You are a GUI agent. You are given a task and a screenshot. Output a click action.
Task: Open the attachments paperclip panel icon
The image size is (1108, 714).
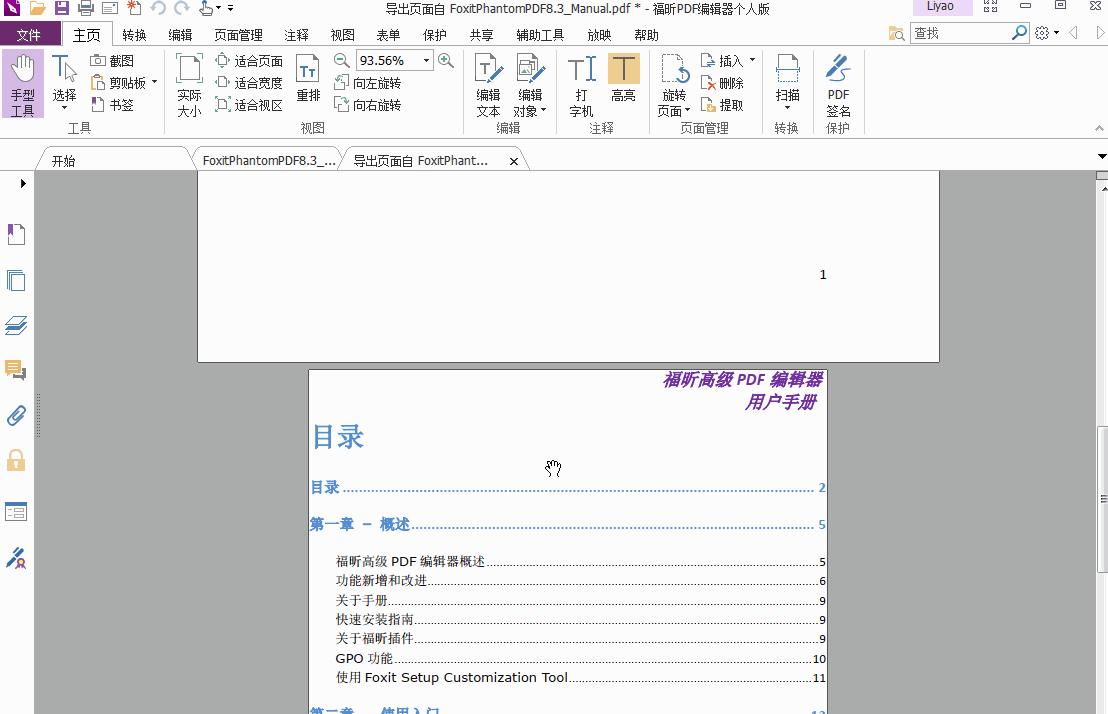tap(16, 418)
